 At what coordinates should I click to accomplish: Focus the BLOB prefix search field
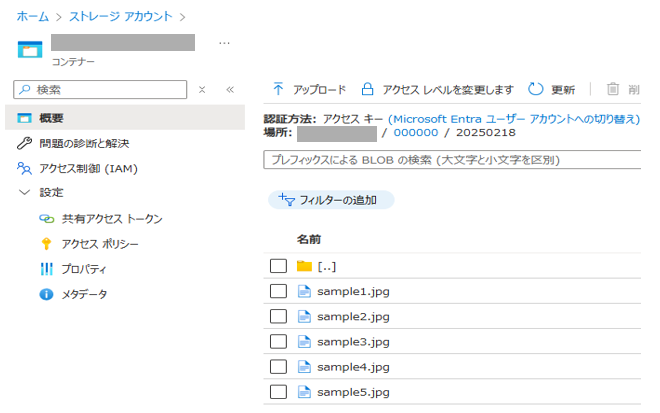(x=452, y=160)
